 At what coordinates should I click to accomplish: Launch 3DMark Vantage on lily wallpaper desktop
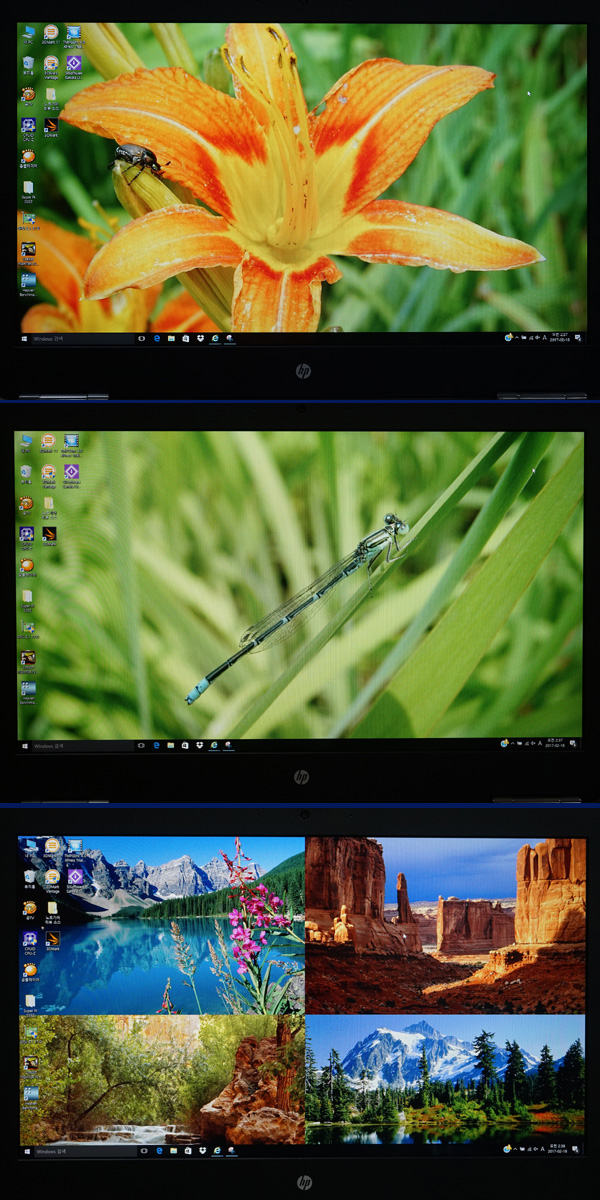(51, 68)
